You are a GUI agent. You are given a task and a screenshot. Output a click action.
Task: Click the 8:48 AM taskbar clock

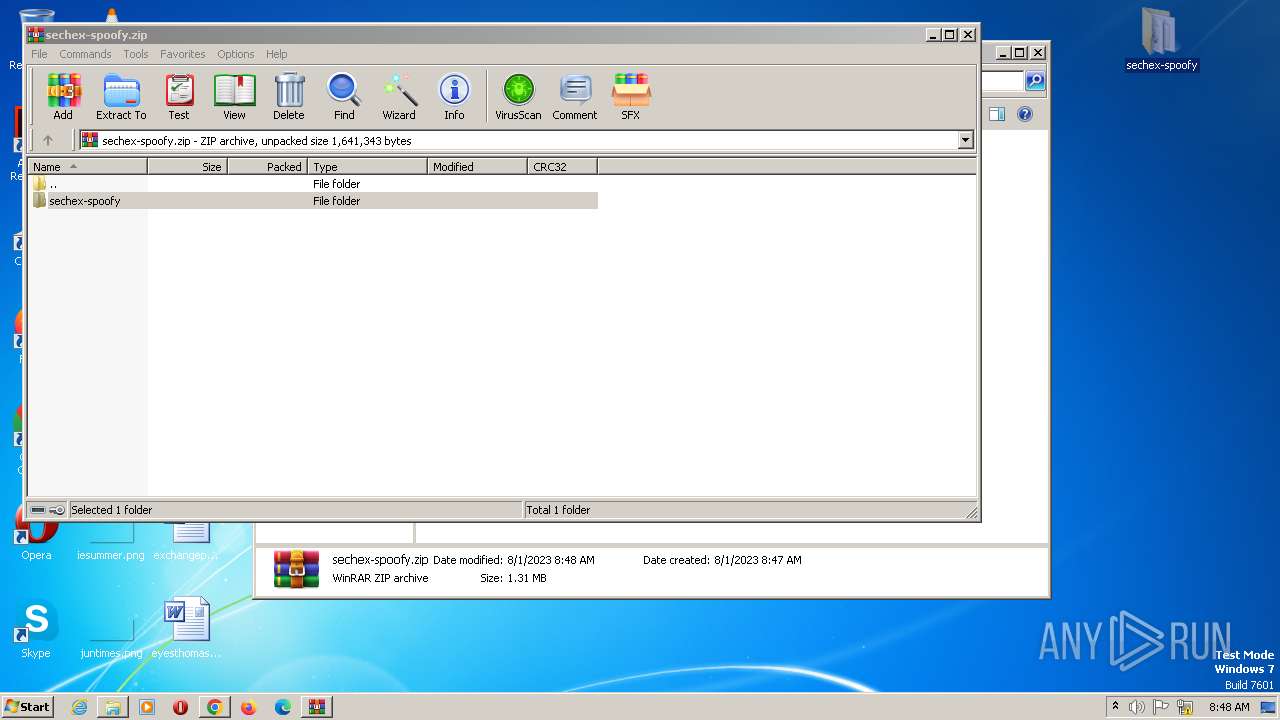[1229, 707]
